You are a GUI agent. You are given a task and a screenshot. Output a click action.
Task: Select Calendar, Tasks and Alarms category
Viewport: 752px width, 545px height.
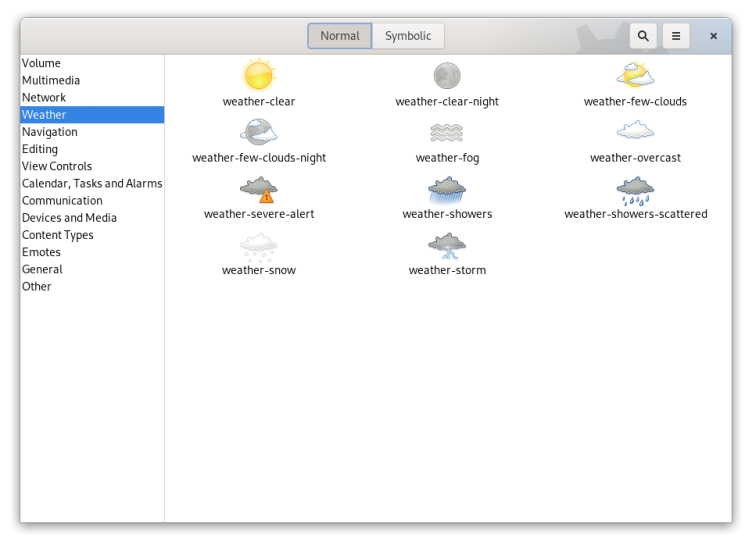point(92,183)
